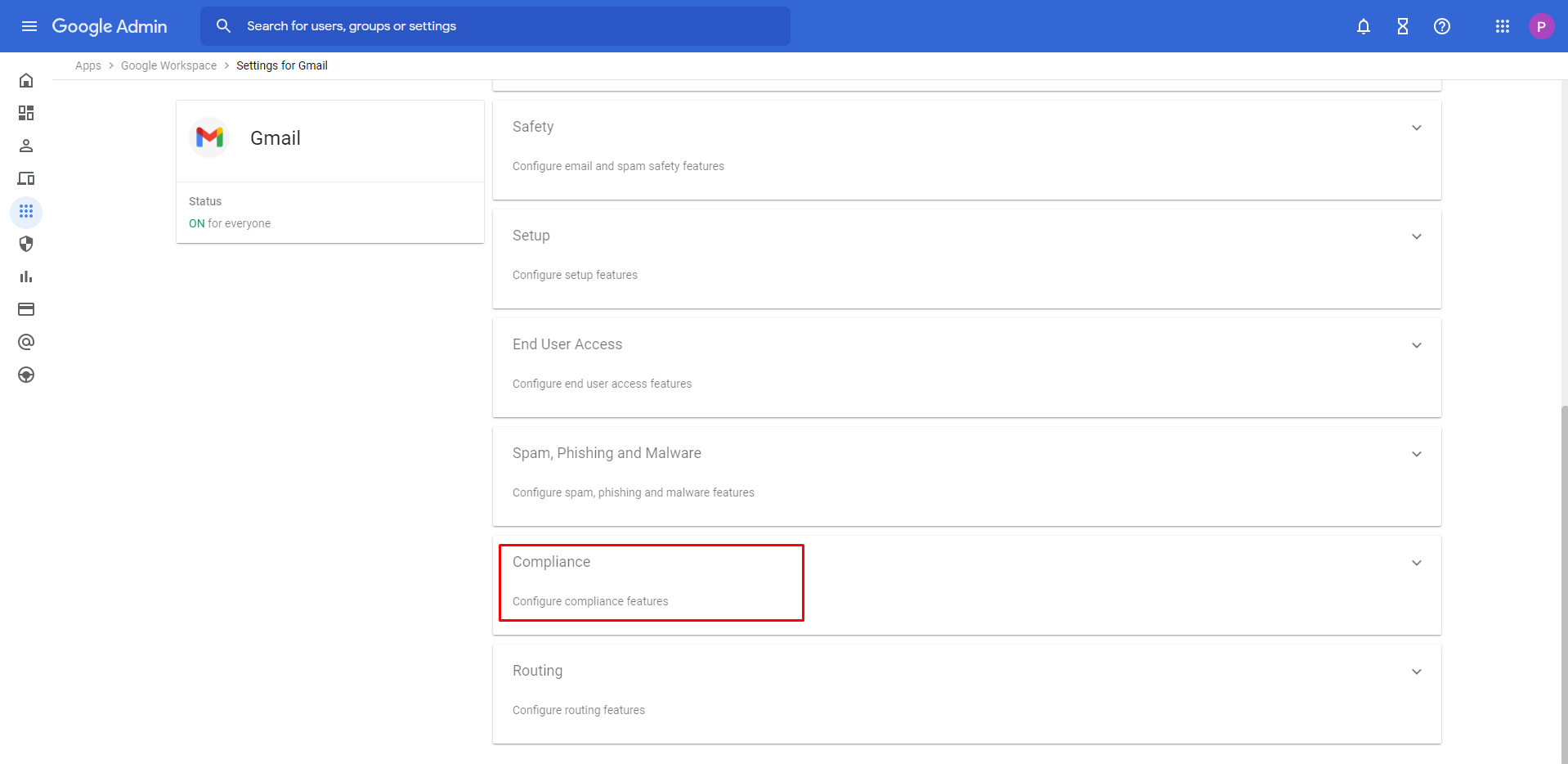The width and height of the screenshot is (1568, 764).
Task: Navigate to Apps breadcrumb
Action: (x=88, y=65)
